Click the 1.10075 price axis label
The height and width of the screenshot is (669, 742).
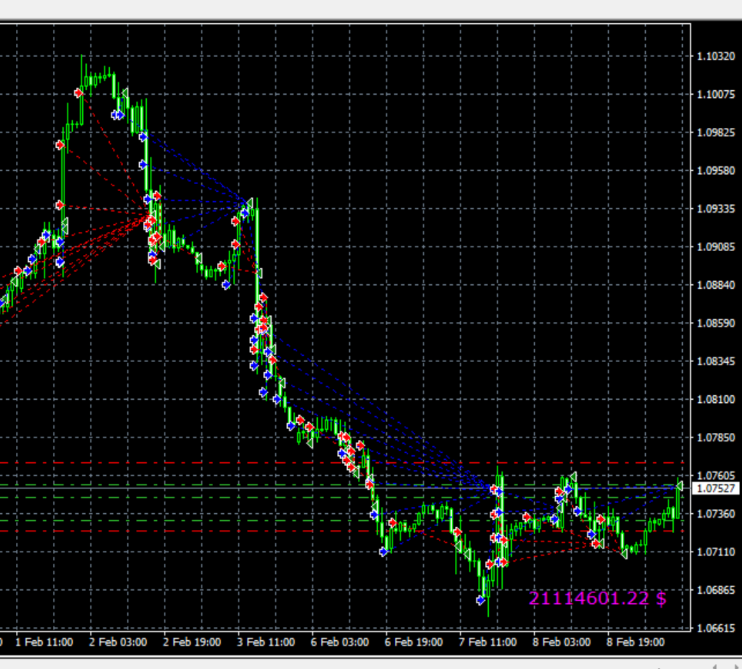click(716, 95)
